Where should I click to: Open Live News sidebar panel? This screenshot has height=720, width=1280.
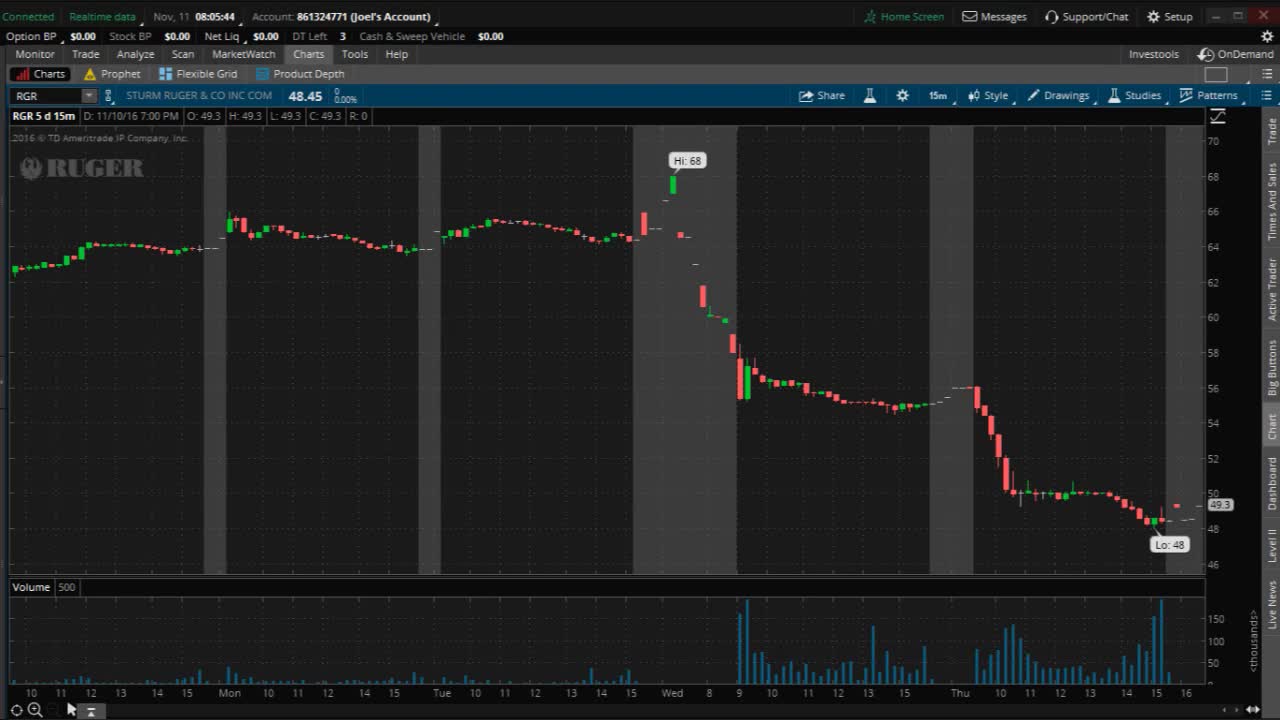[x=1272, y=604]
